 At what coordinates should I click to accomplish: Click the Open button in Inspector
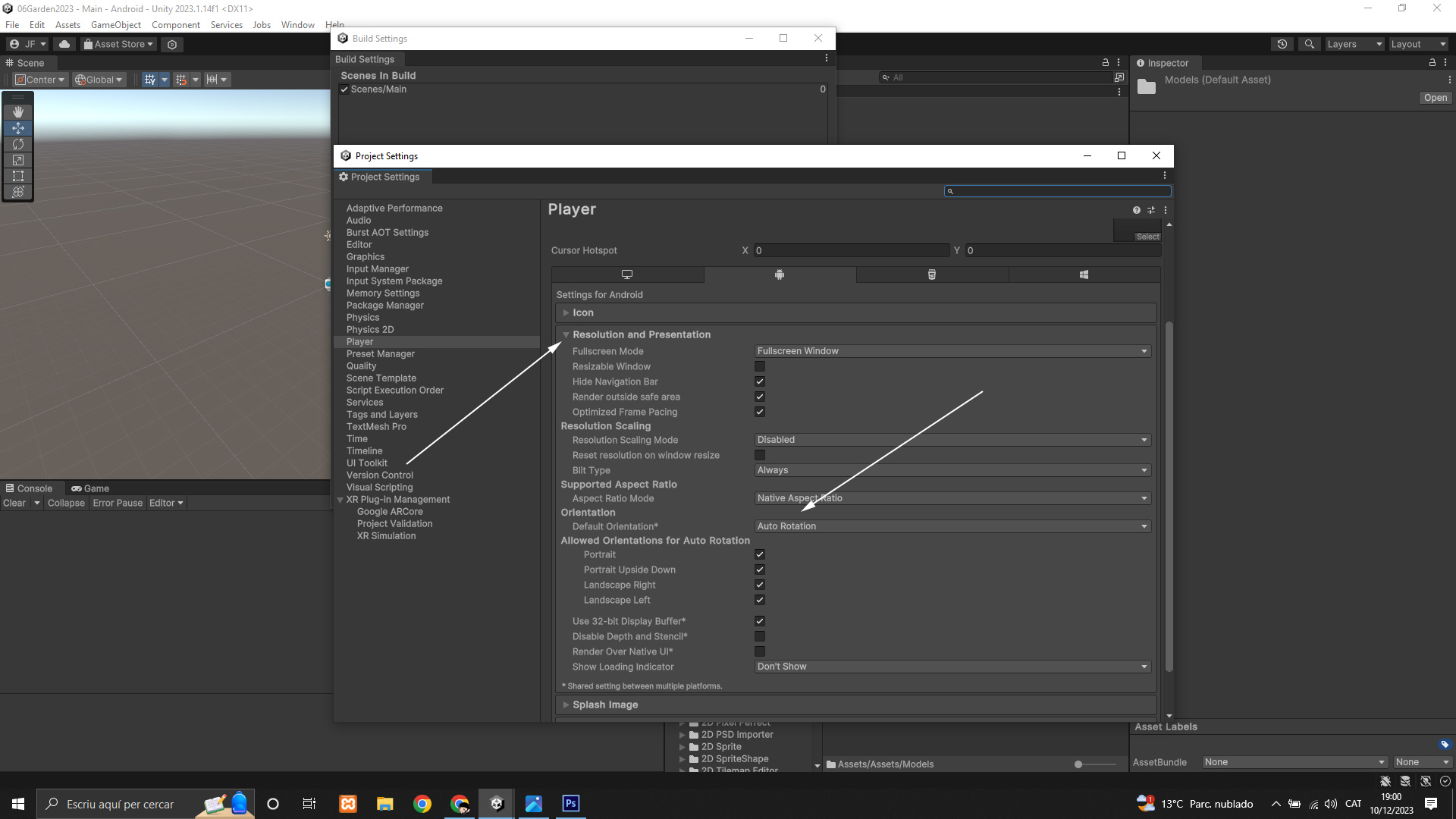(1435, 98)
